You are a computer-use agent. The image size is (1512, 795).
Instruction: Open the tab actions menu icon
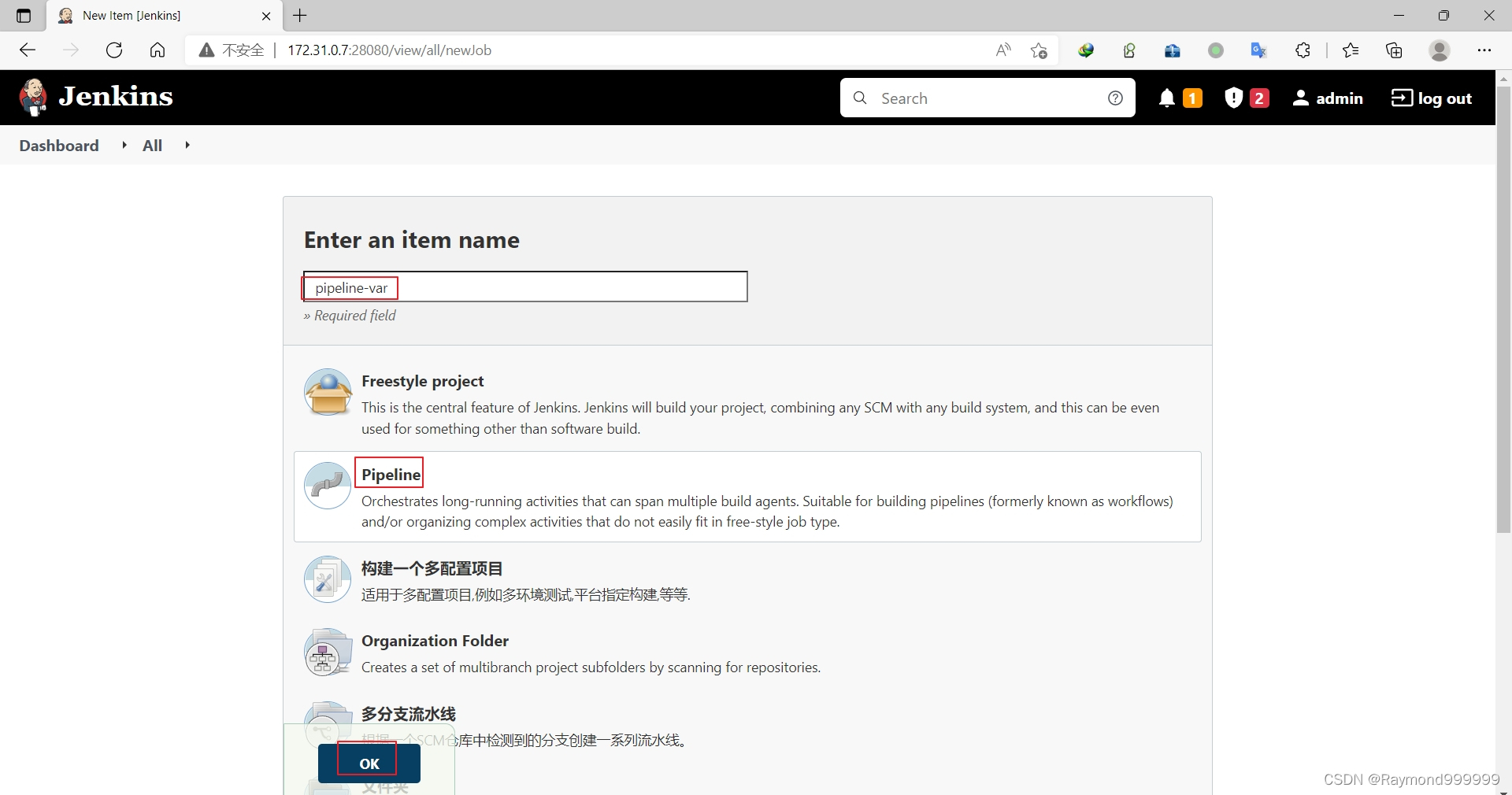(24, 16)
